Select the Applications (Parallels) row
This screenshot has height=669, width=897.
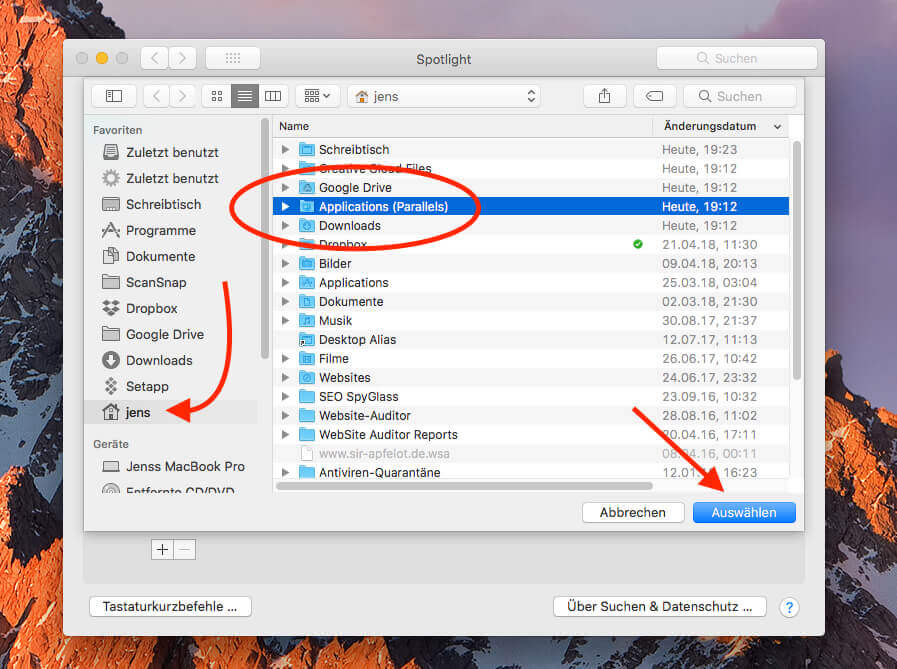point(531,207)
